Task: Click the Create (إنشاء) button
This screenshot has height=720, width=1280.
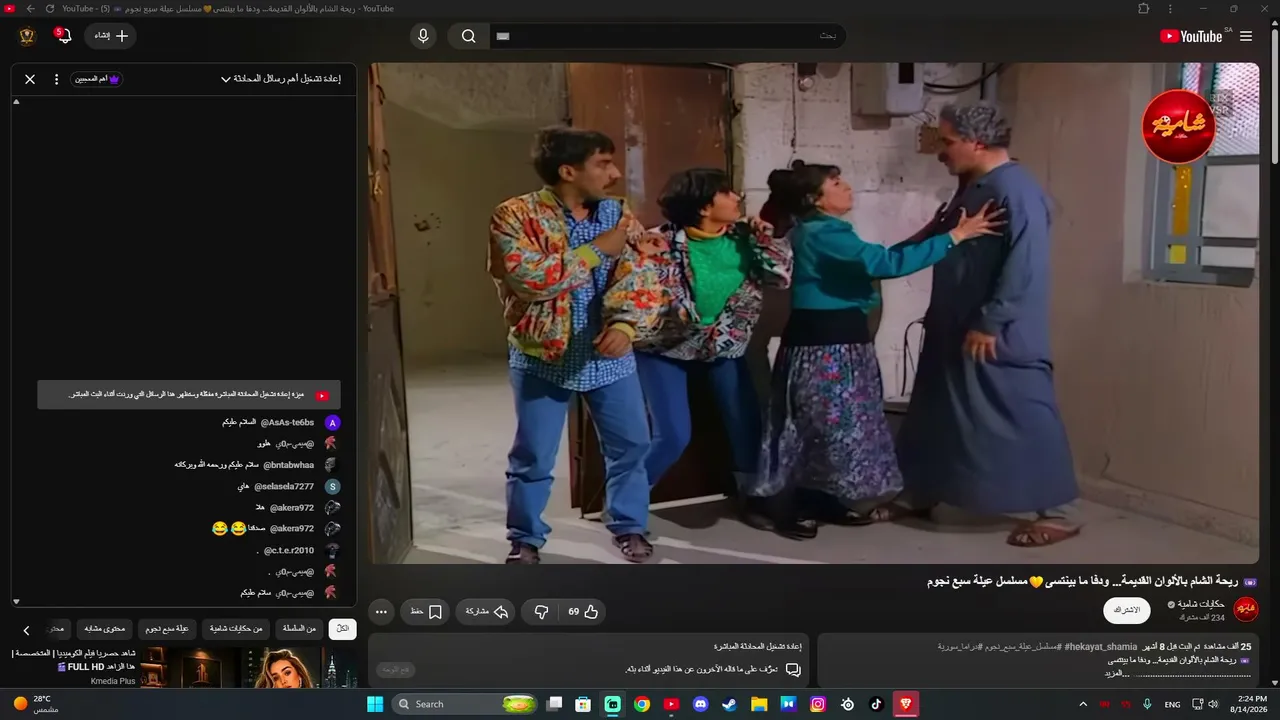Action: coord(111,36)
